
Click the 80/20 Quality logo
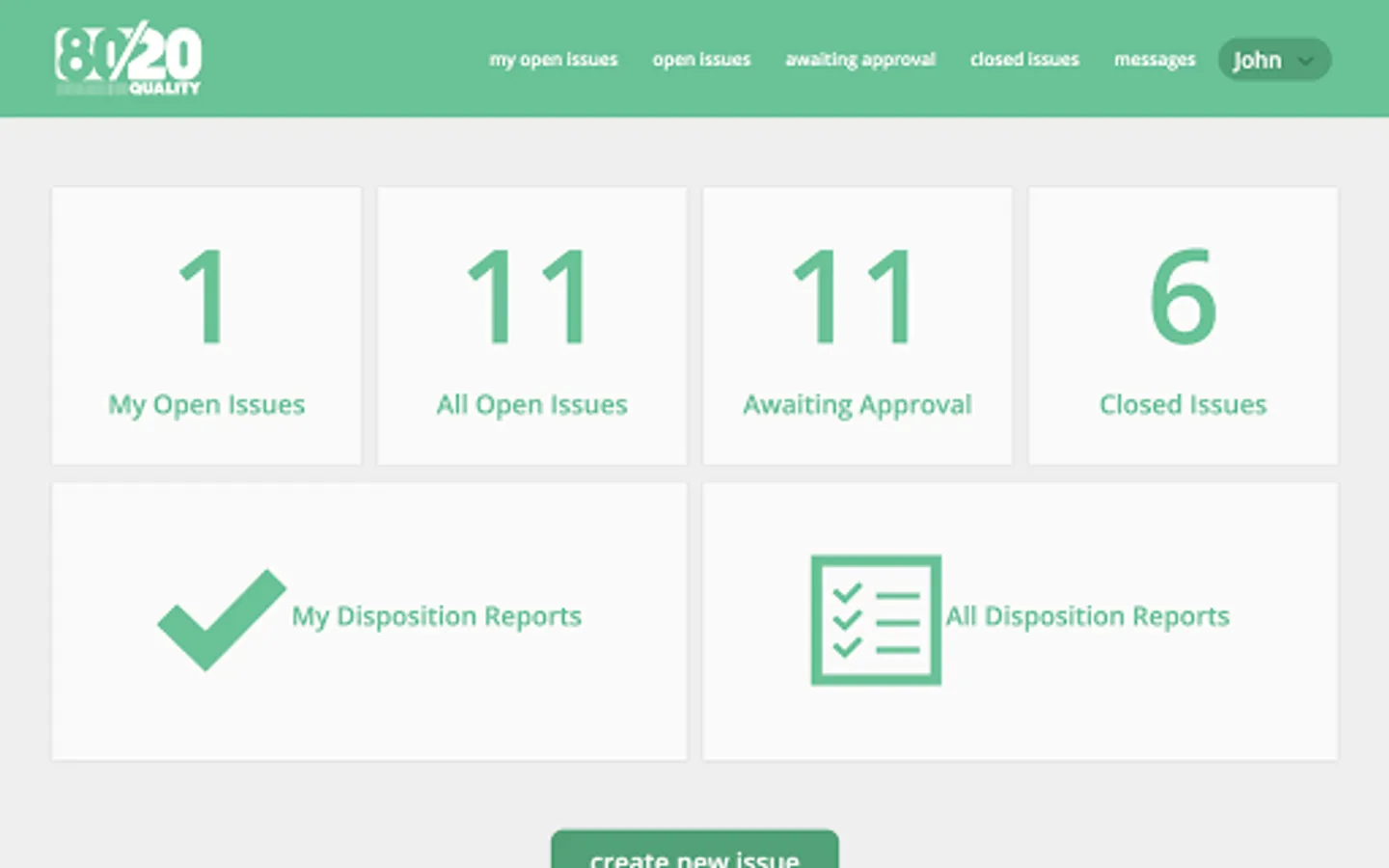127,59
